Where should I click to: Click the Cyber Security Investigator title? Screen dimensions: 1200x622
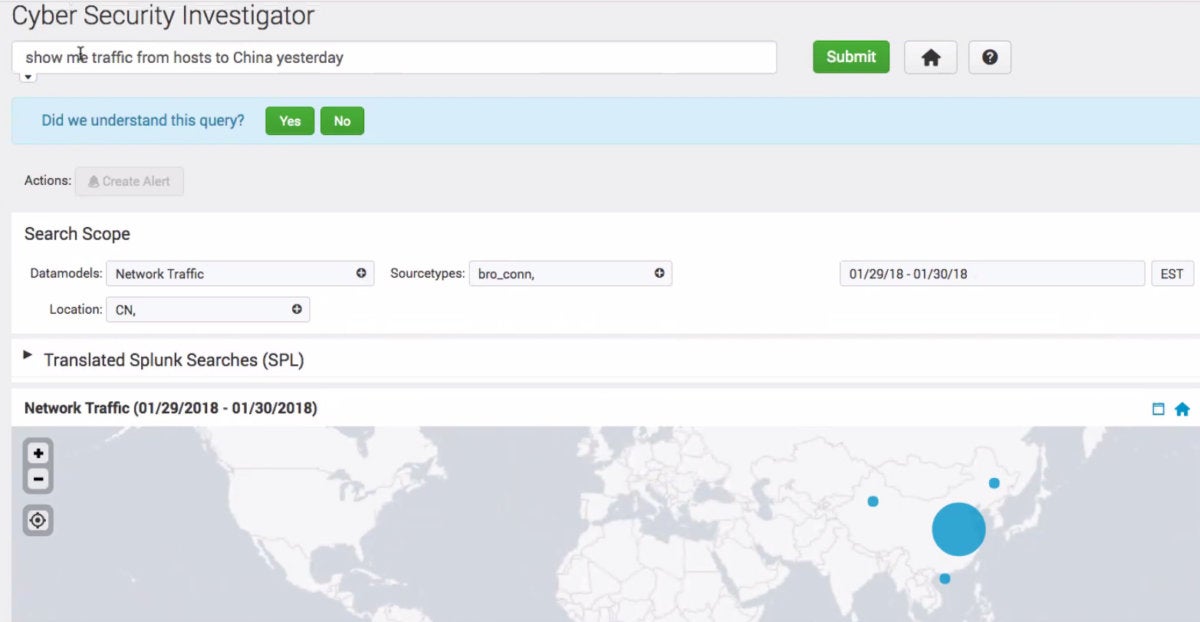(163, 16)
